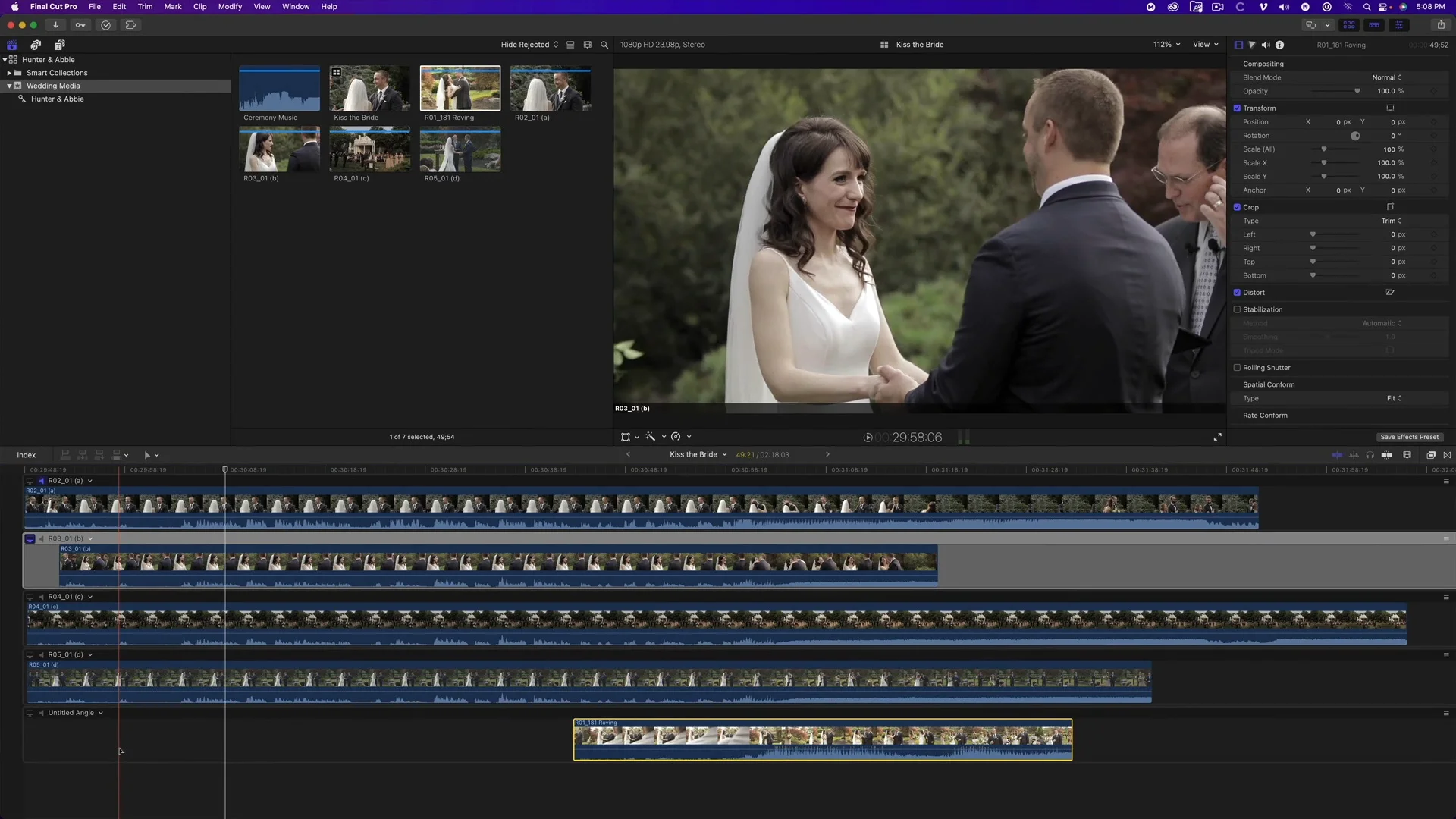This screenshot has width=1456, height=819.
Task: Enable the Stabilization checkbox
Action: coord(1237,309)
